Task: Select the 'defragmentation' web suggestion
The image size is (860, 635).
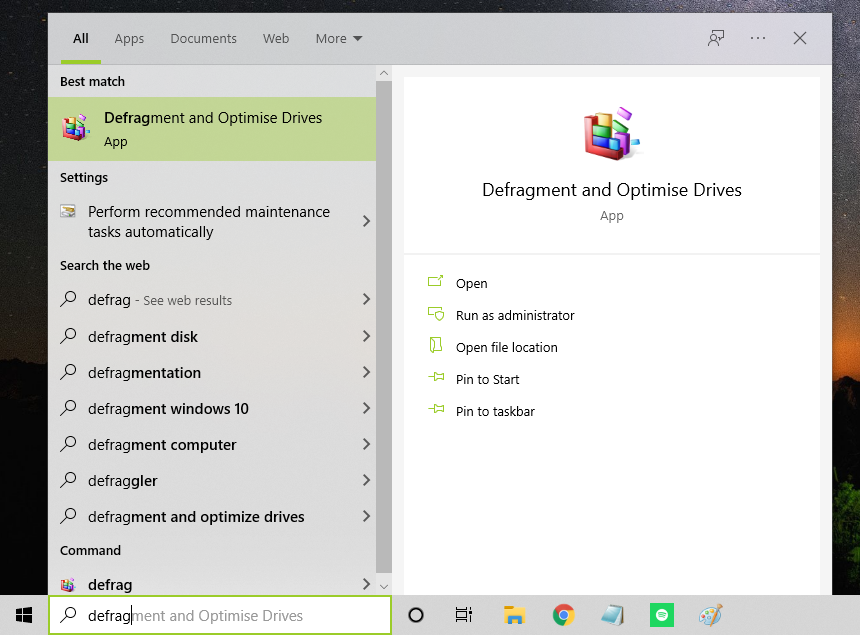Action: point(212,372)
